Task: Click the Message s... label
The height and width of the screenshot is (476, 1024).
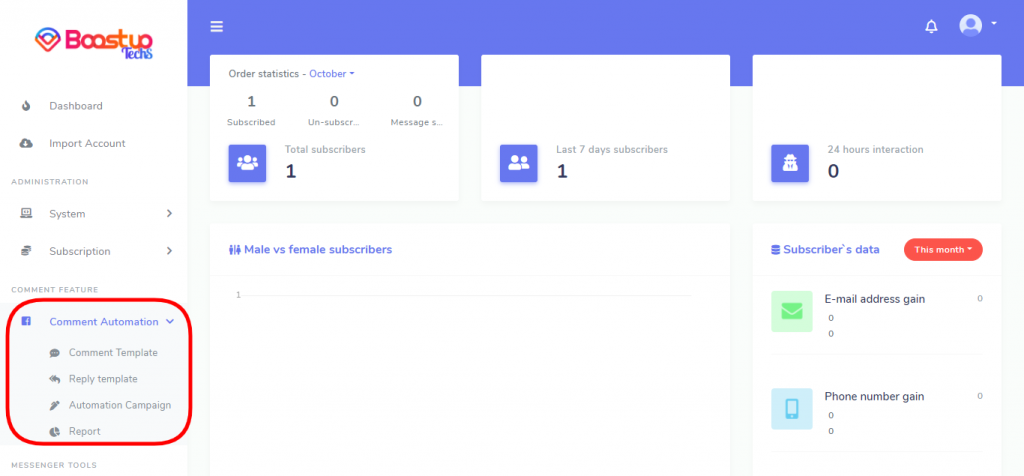Action: (417, 122)
